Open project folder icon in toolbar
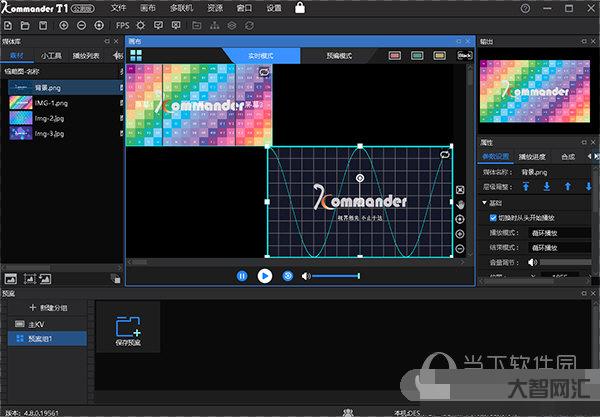Image resolution: width=600 pixels, height=417 pixels. [25, 26]
